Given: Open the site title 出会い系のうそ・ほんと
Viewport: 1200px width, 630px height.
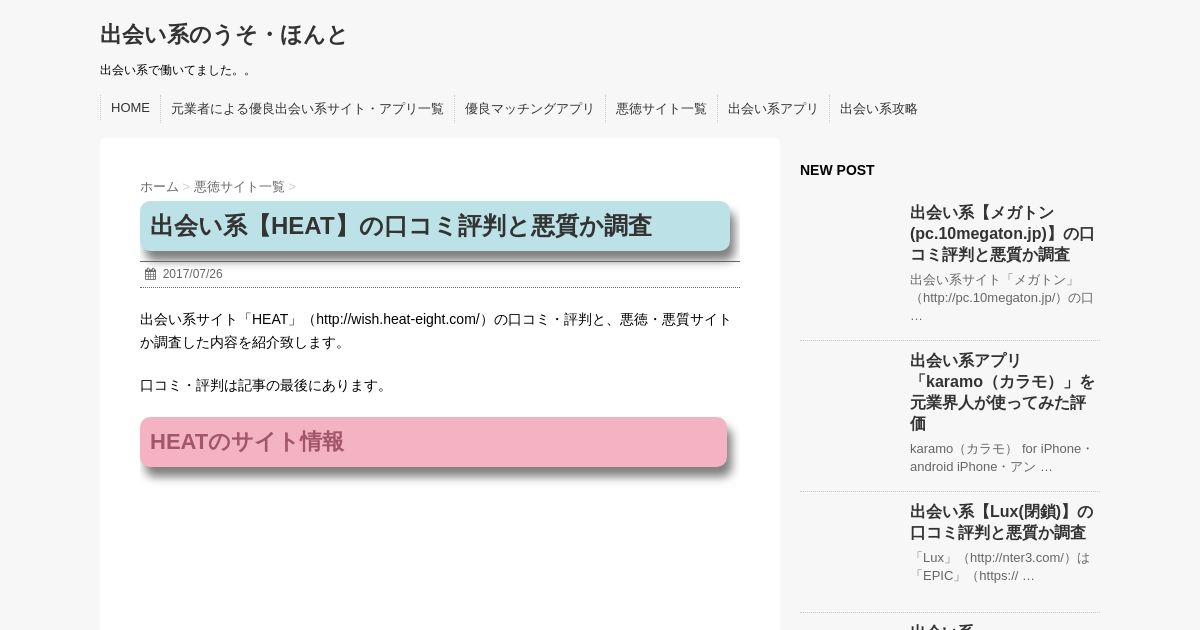Looking at the screenshot, I should click(223, 35).
